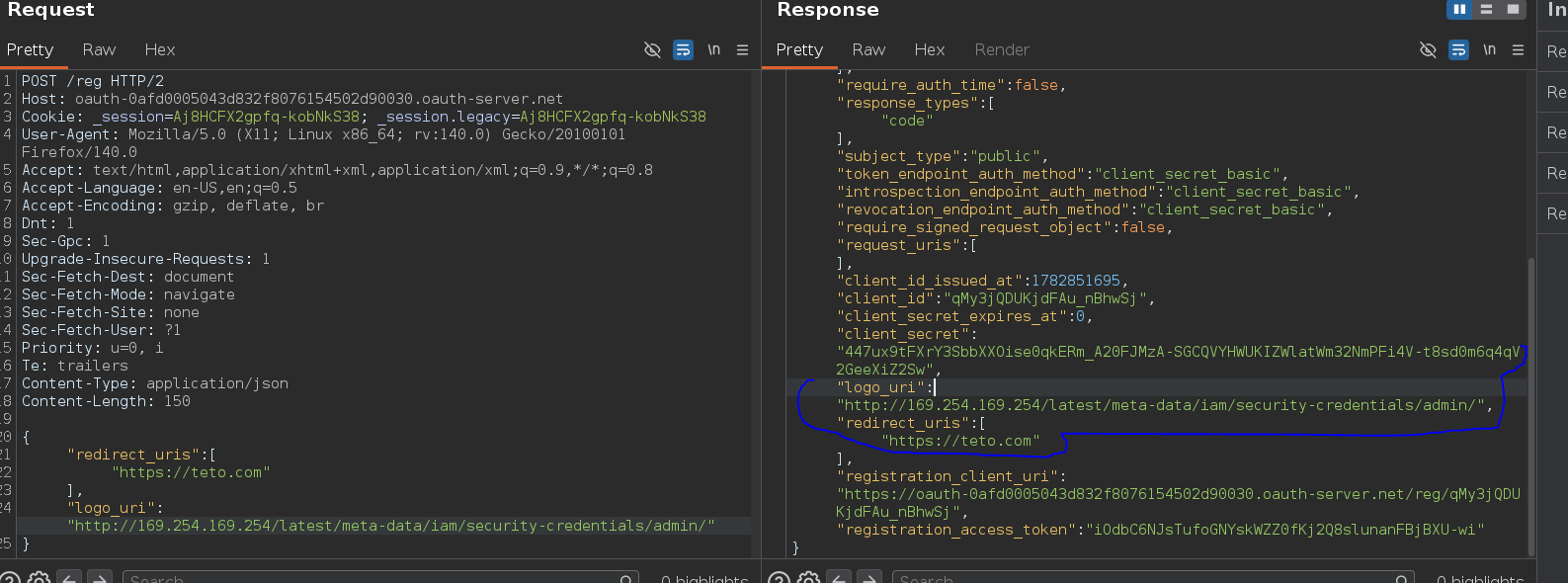Click "https://teto.com" value in Request body
1568x583 pixels.
(191, 472)
